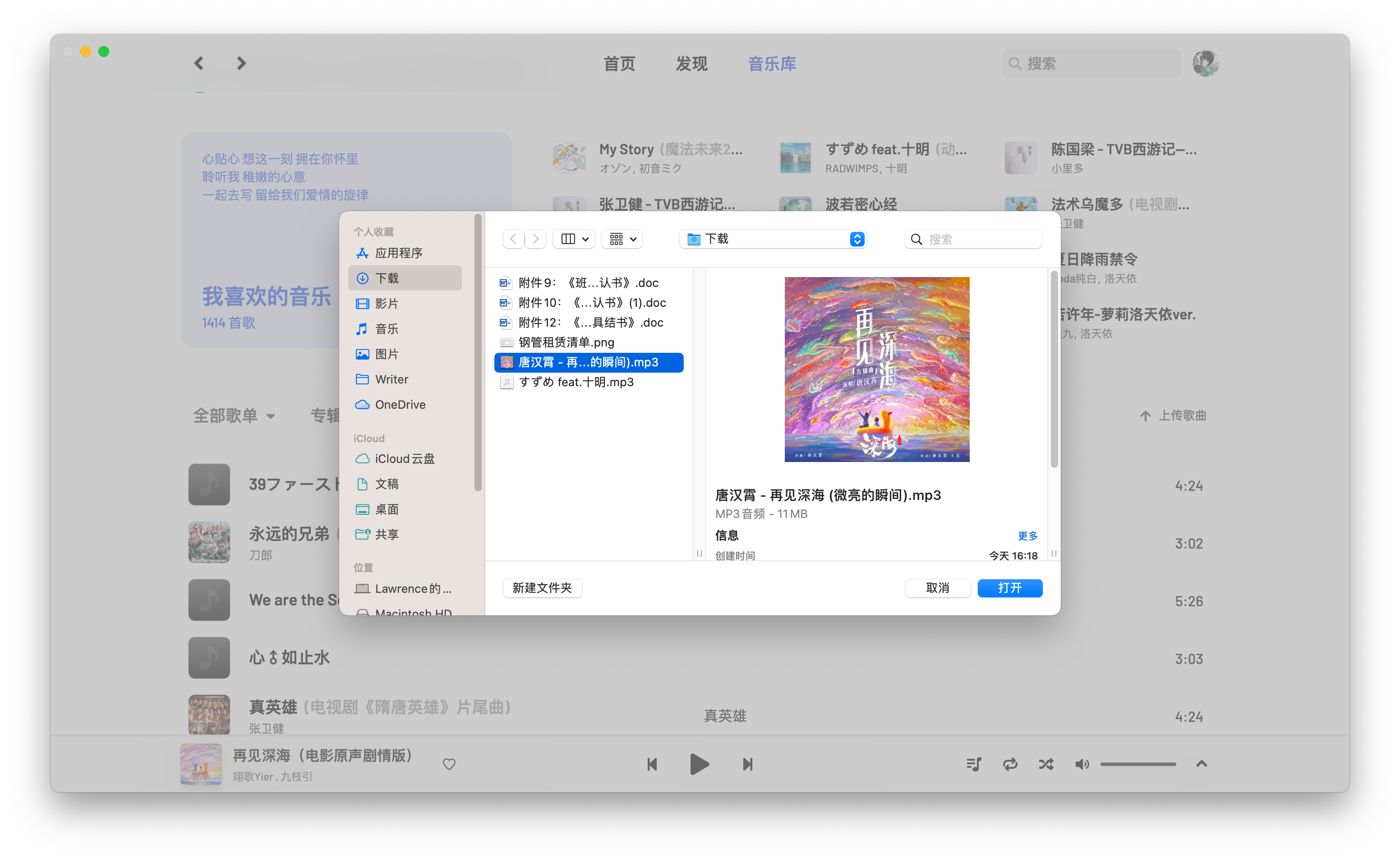This screenshot has width=1400, height=859.
Task: Select すずめ feat.十明.mp3 file
Action: coord(576,382)
